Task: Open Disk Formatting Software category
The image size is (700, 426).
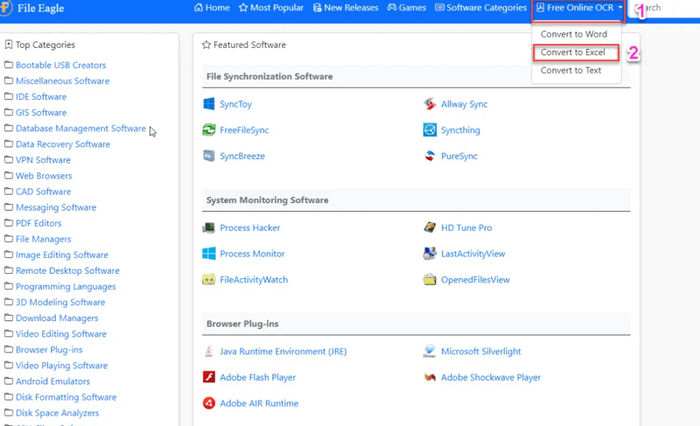Action: point(66,397)
